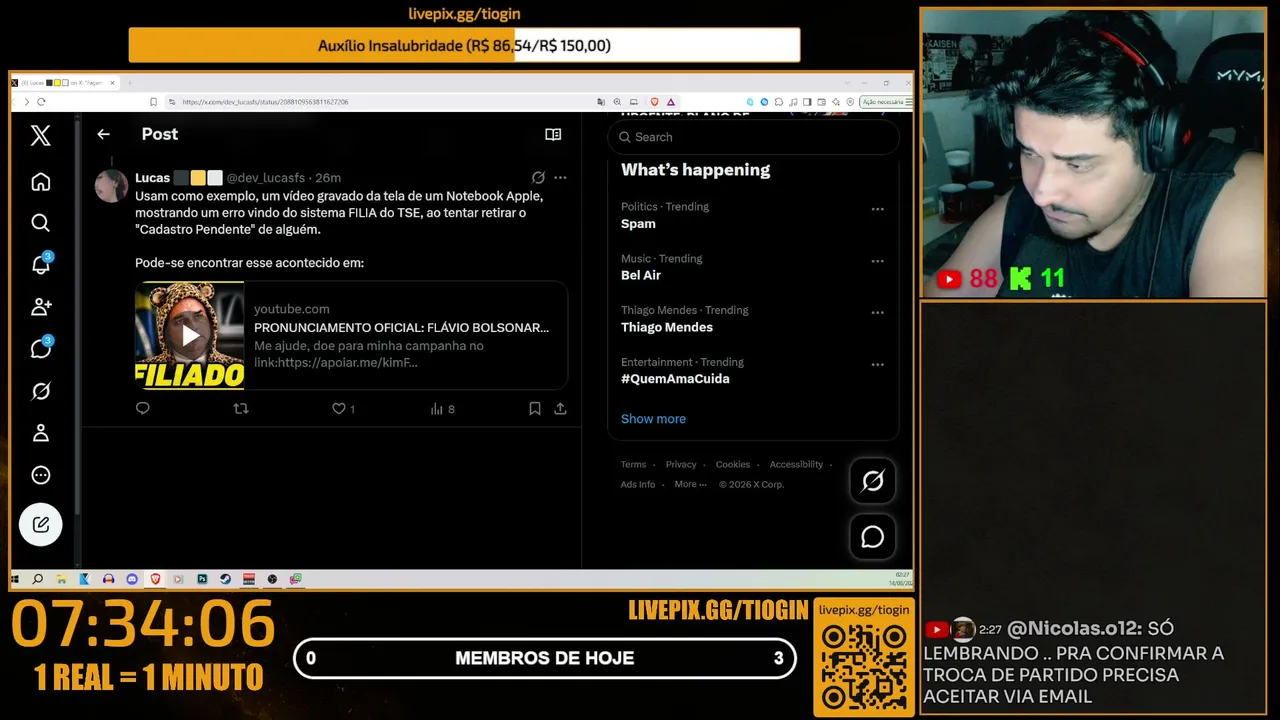
Task: Open the floating chat messages button
Action: click(x=872, y=537)
